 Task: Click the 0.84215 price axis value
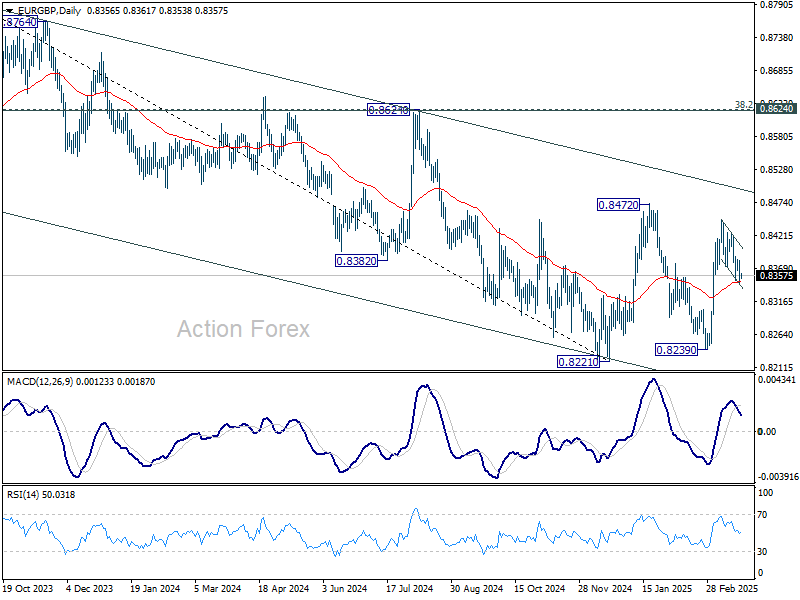777,236
